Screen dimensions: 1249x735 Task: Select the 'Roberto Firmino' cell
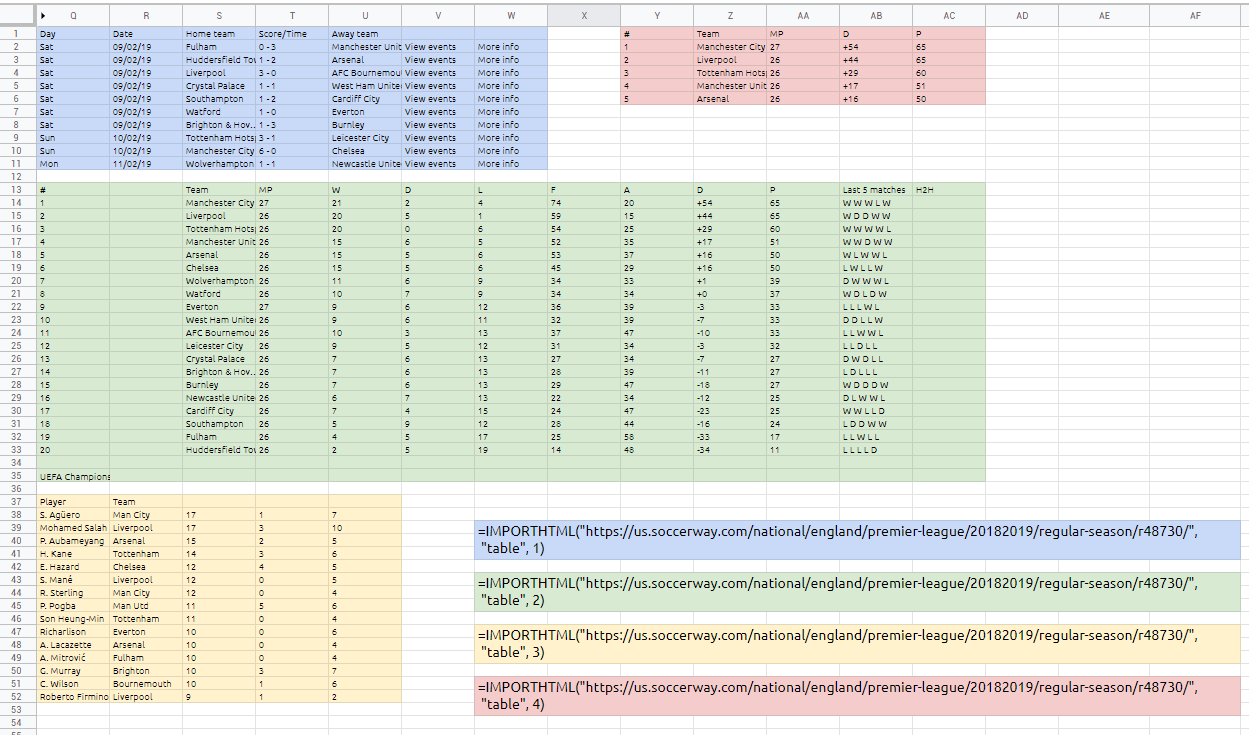coord(73,696)
